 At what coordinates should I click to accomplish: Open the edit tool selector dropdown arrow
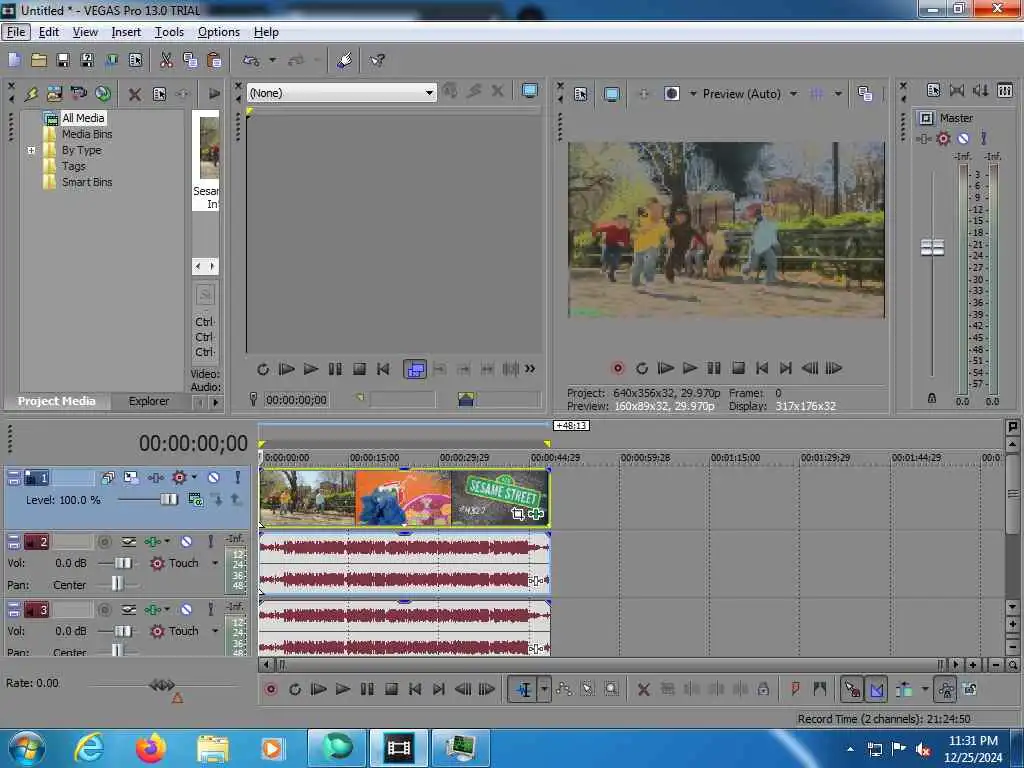544,689
